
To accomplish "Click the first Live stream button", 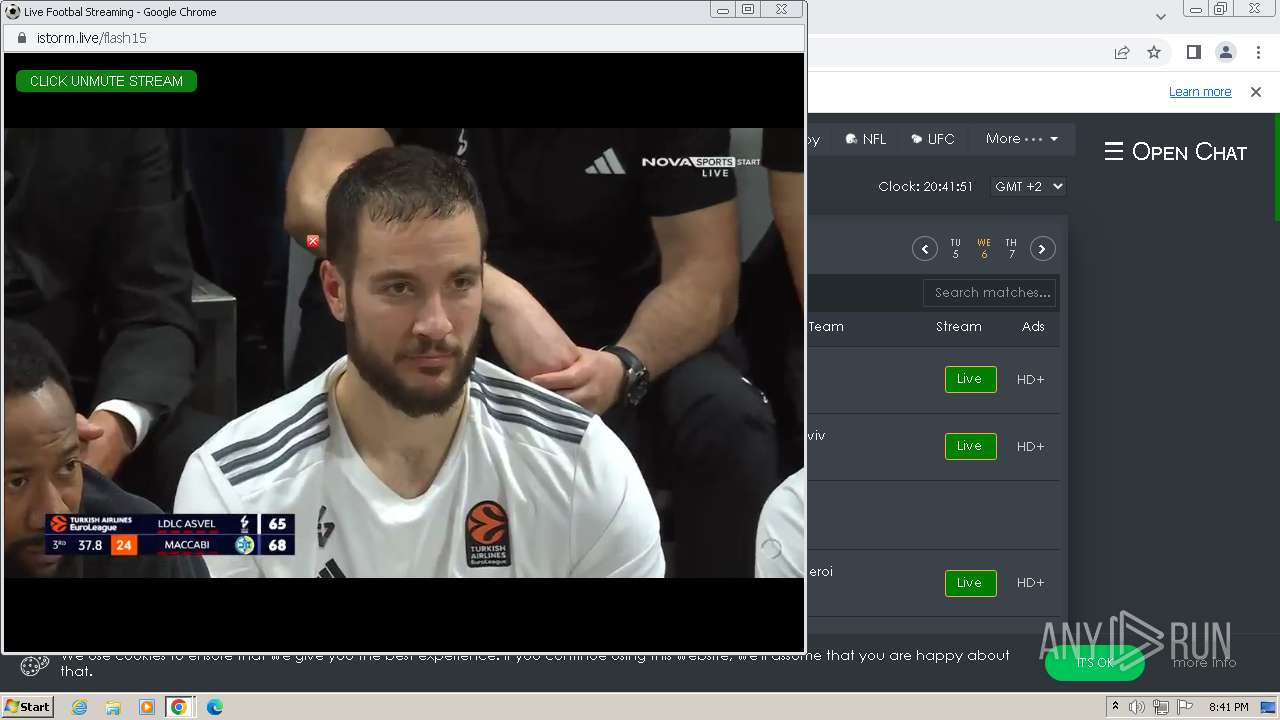I will pyautogui.click(x=970, y=379).
